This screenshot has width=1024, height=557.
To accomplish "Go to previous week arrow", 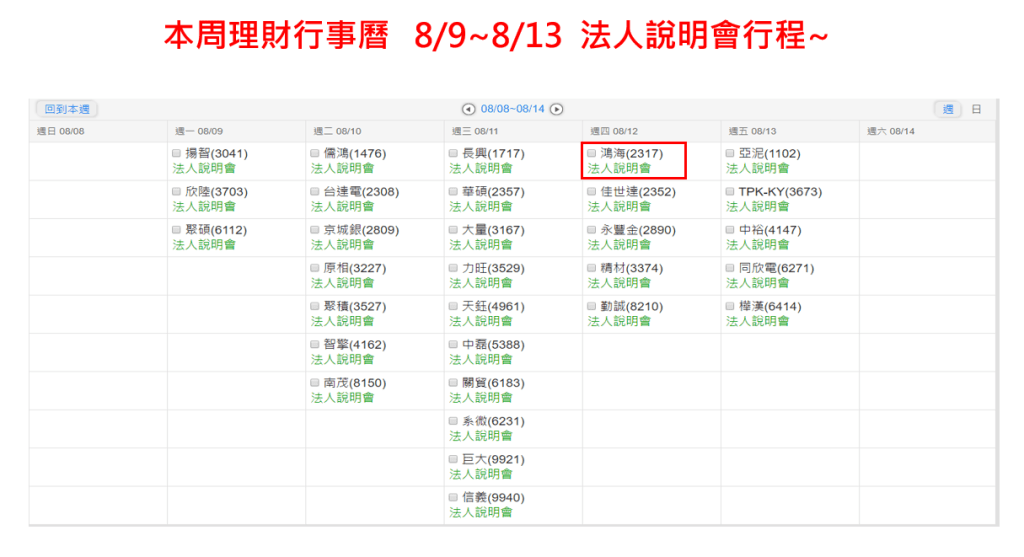I will pyautogui.click(x=468, y=109).
